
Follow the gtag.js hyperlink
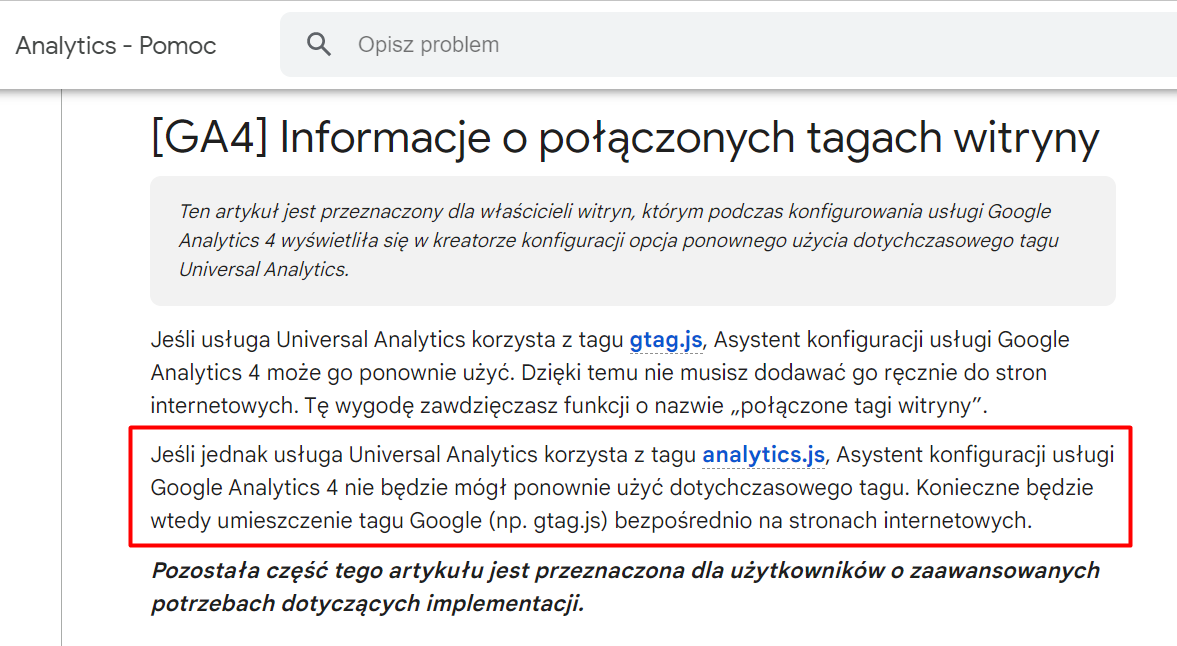coord(666,340)
